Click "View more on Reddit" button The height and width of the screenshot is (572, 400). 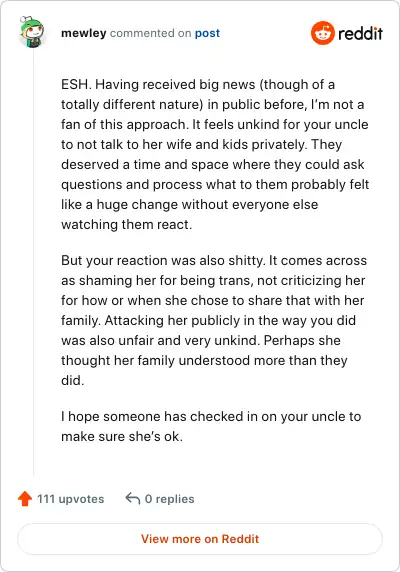tap(200, 539)
